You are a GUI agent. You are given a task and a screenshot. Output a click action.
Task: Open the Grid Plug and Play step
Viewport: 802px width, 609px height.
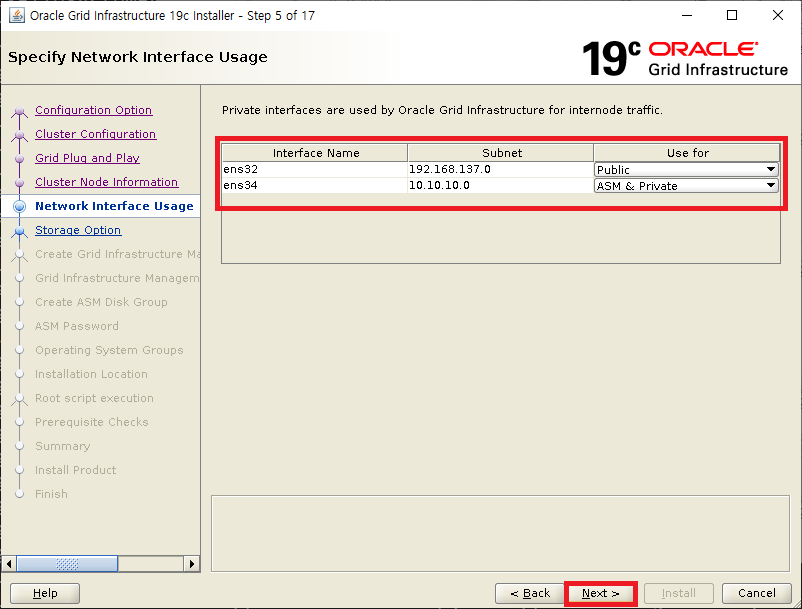tap(87, 158)
